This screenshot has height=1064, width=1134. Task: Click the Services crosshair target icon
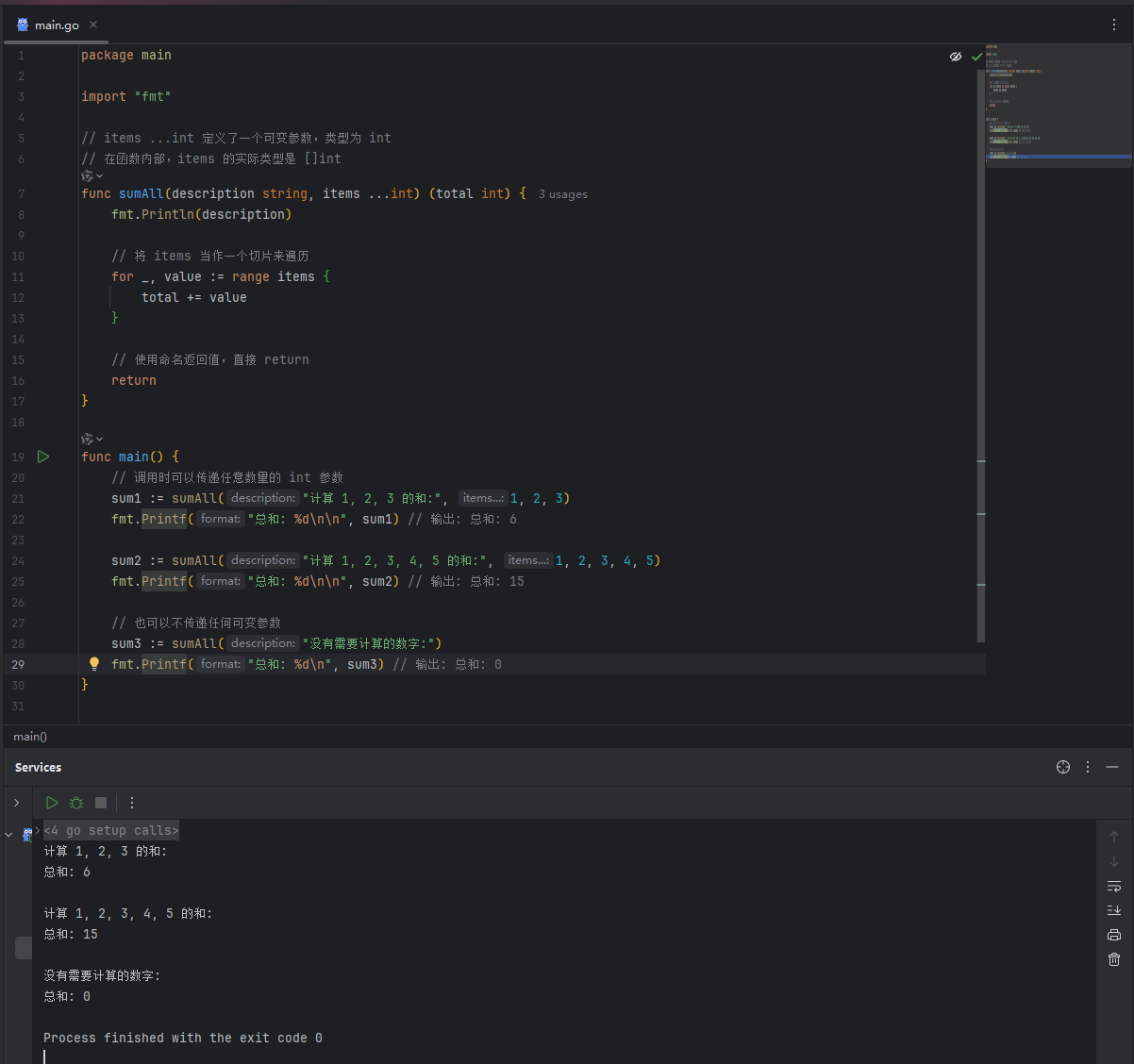pos(1063,767)
